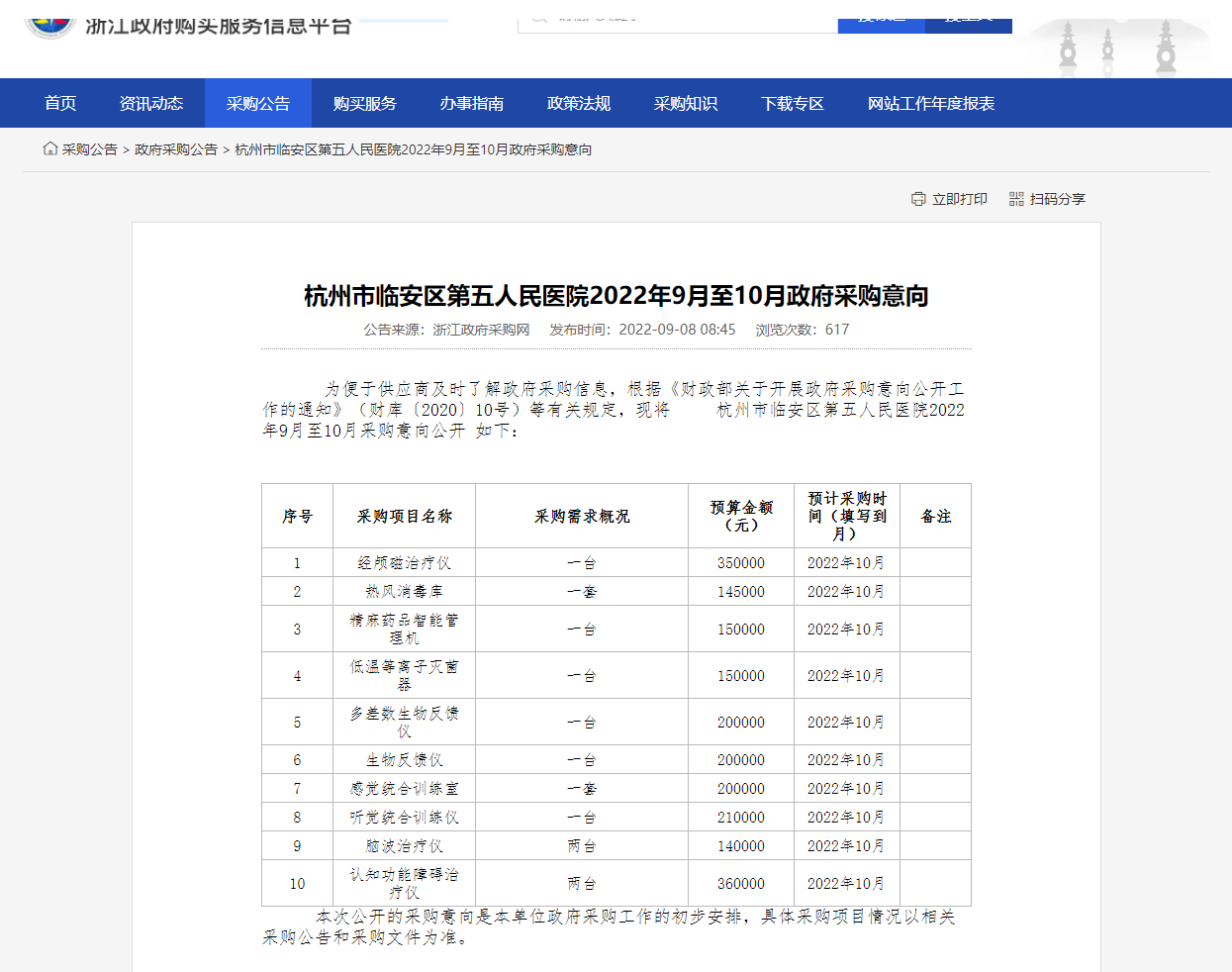Click the 采购需求概况 column header
This screenshot has height=972, width=1232.
click(x=582, y=516)
